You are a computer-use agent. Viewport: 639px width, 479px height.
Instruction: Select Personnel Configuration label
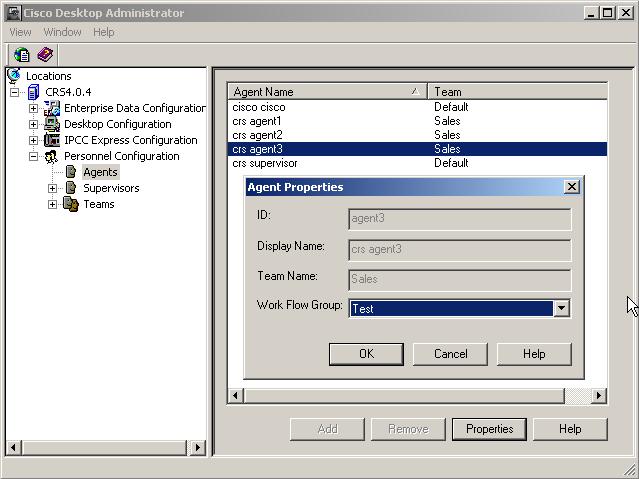(121, 156)
